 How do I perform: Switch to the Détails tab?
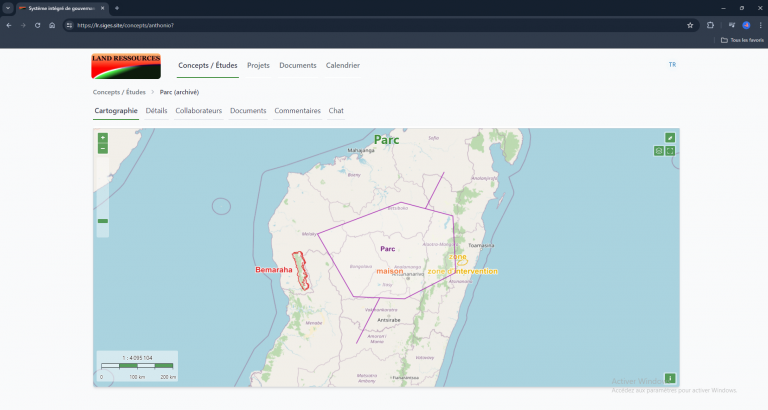coord(156,111)
